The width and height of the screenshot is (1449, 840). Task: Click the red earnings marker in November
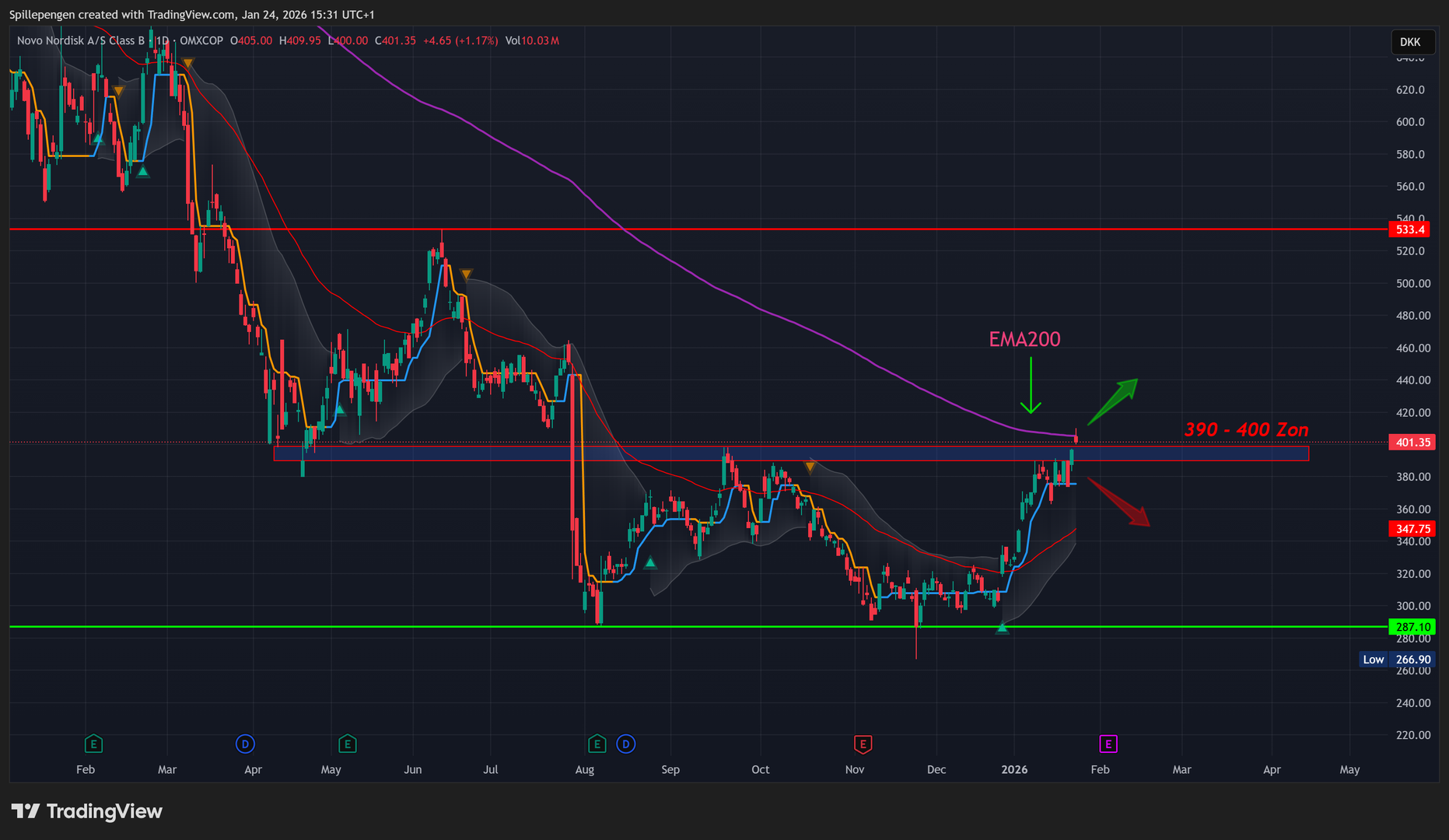click(x=862, y=744)
